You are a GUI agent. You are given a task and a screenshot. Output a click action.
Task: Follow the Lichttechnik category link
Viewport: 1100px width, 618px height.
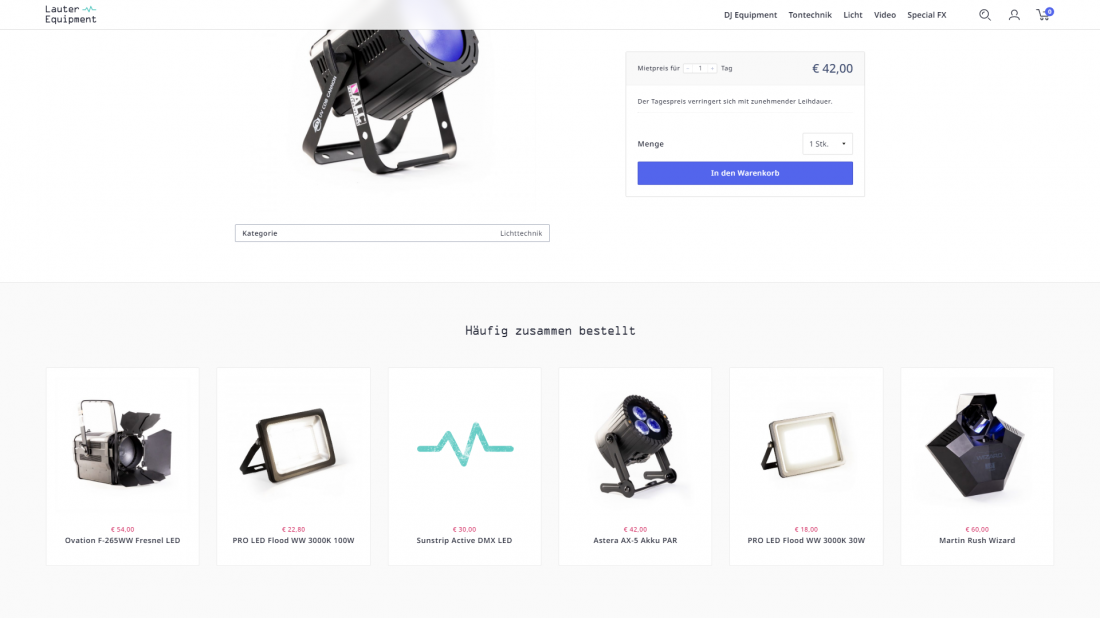pos(521,233)
